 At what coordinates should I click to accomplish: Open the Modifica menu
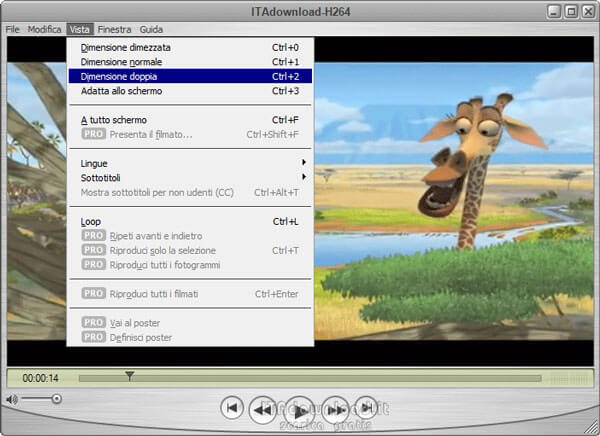(x=44, y=29)
